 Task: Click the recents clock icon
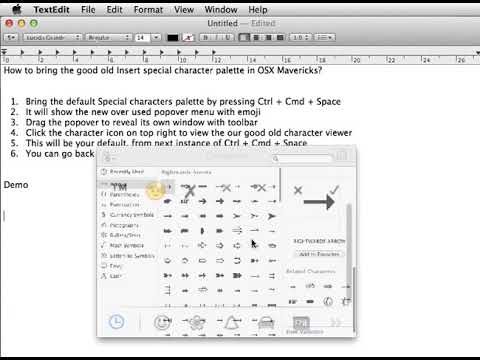point(116,322)
